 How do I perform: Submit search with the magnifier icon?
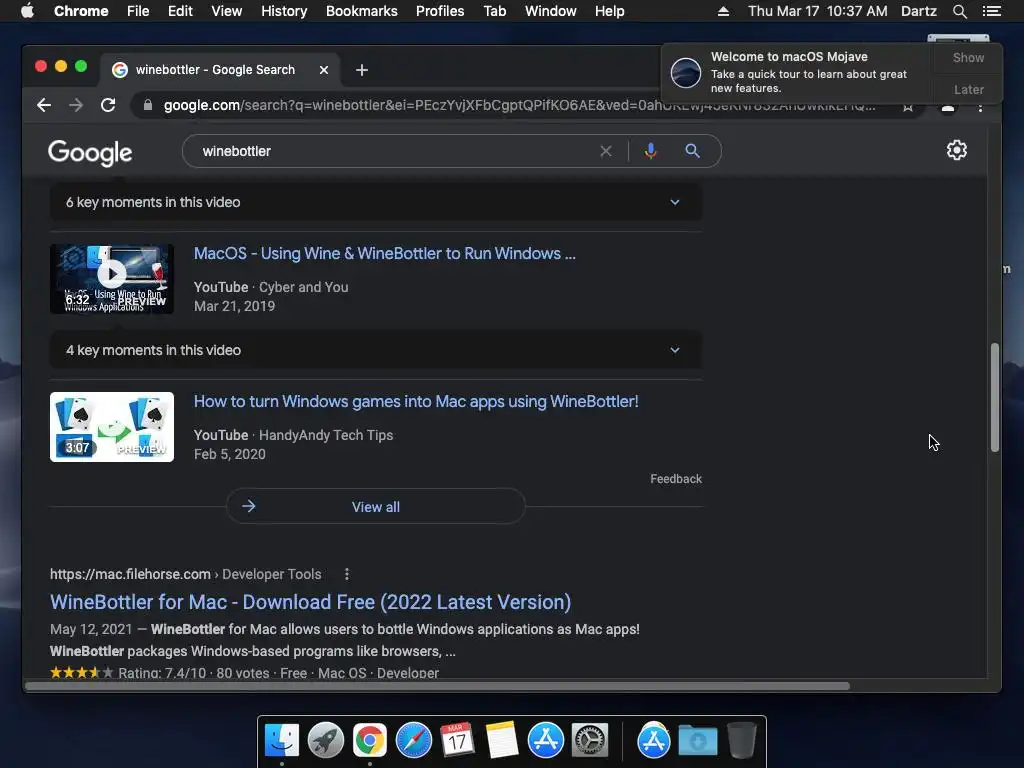pyautogui.click(x=692, y=152)
